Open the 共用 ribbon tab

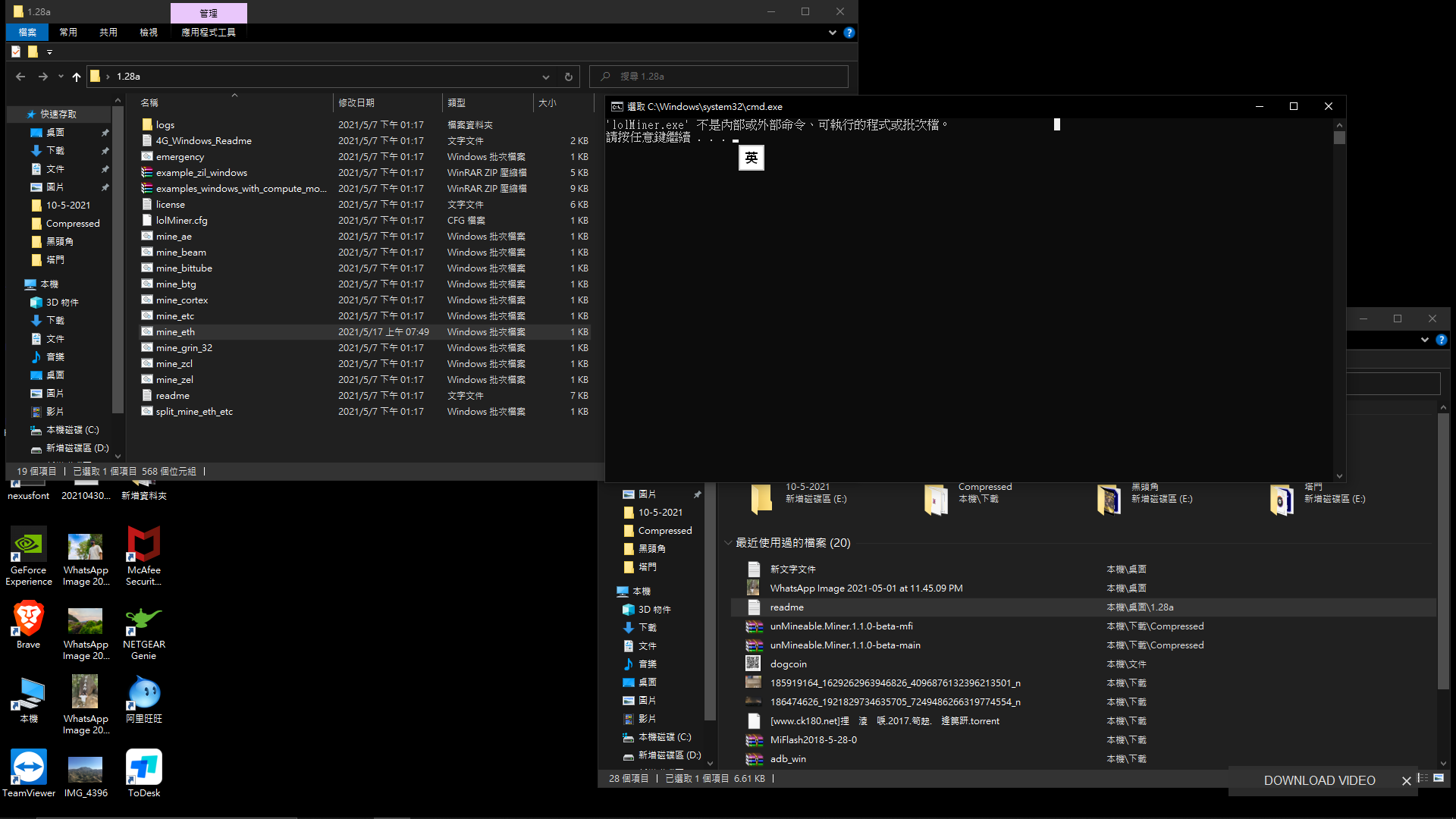pos(108,33)
